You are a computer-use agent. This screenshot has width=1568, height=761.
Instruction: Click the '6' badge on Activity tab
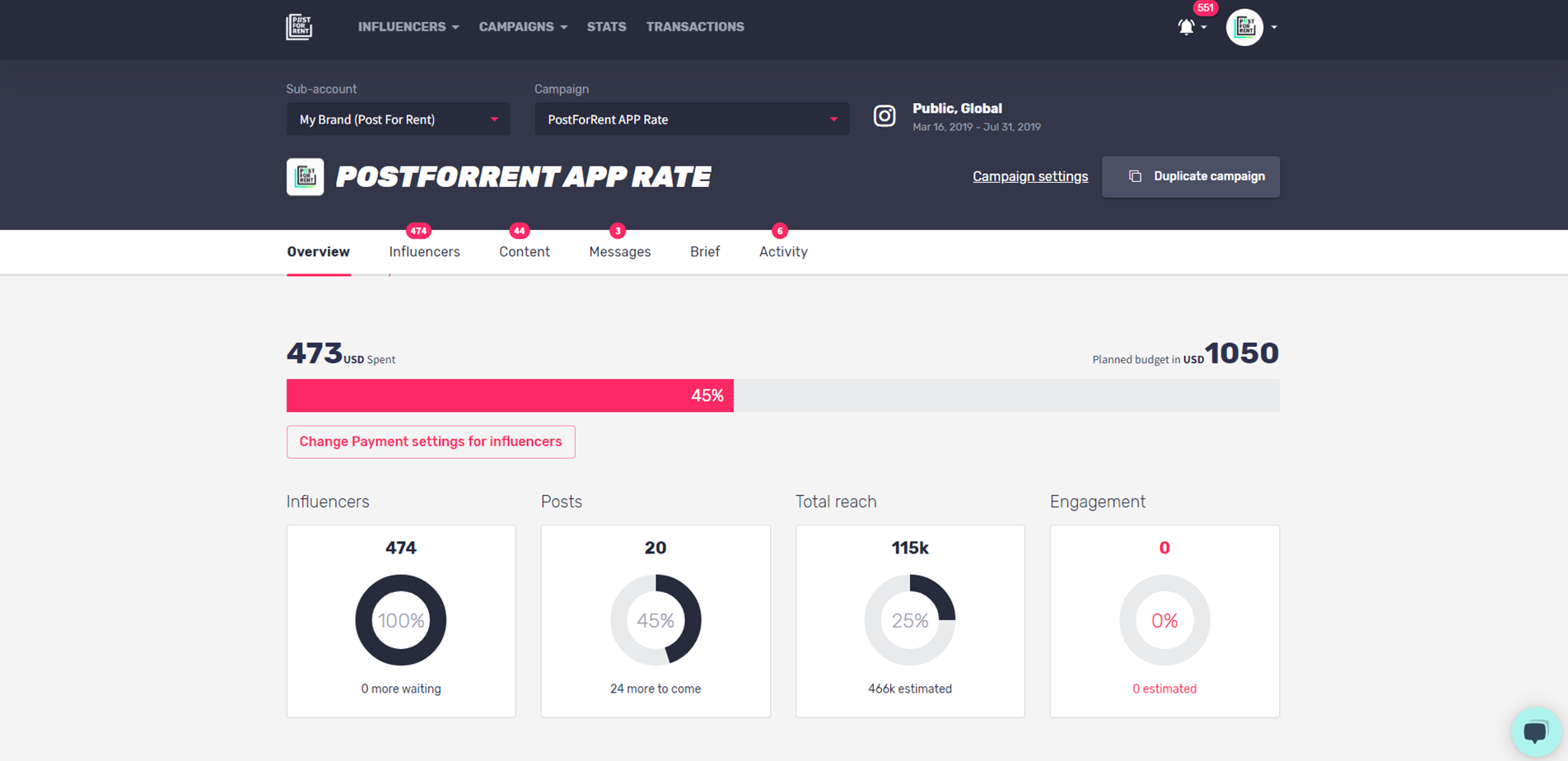click(780, 231)
